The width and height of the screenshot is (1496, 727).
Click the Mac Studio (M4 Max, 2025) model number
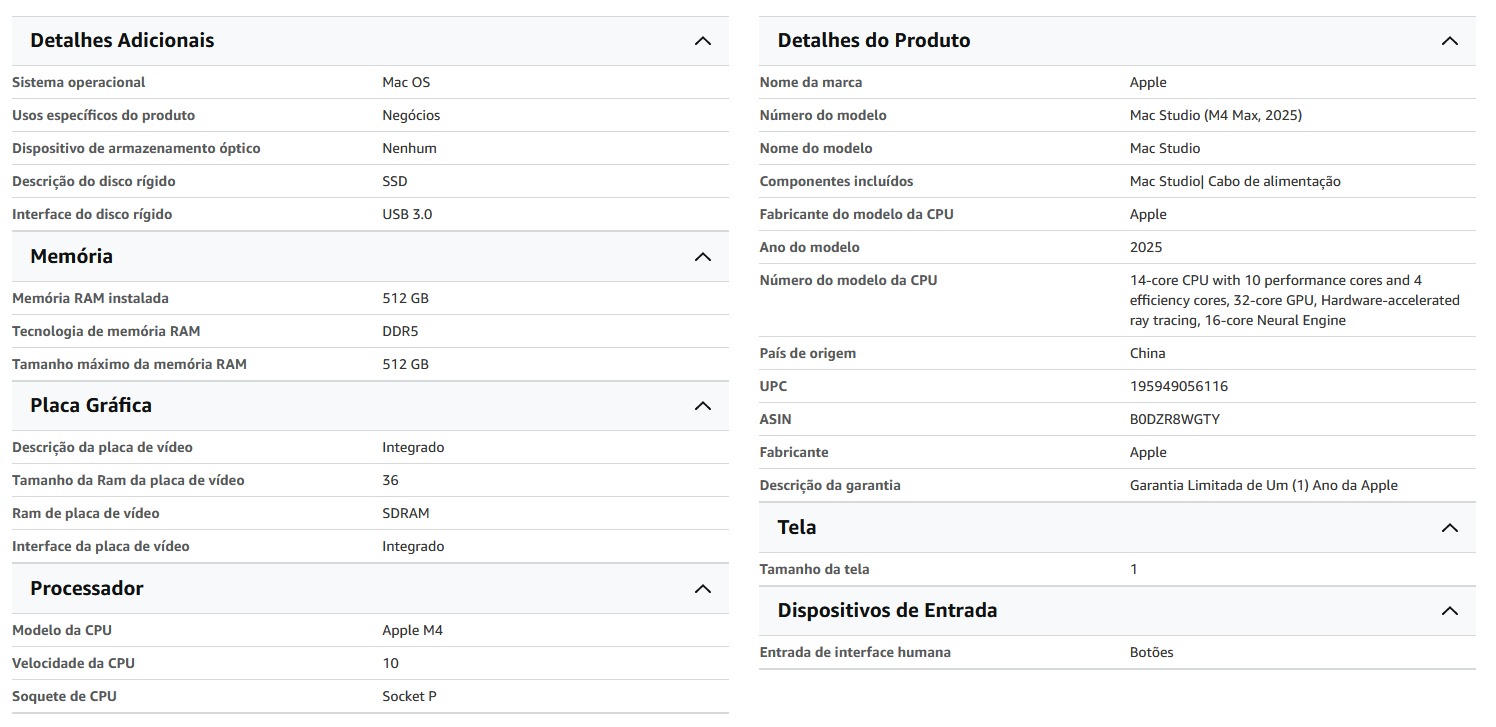pos(1215,116)
